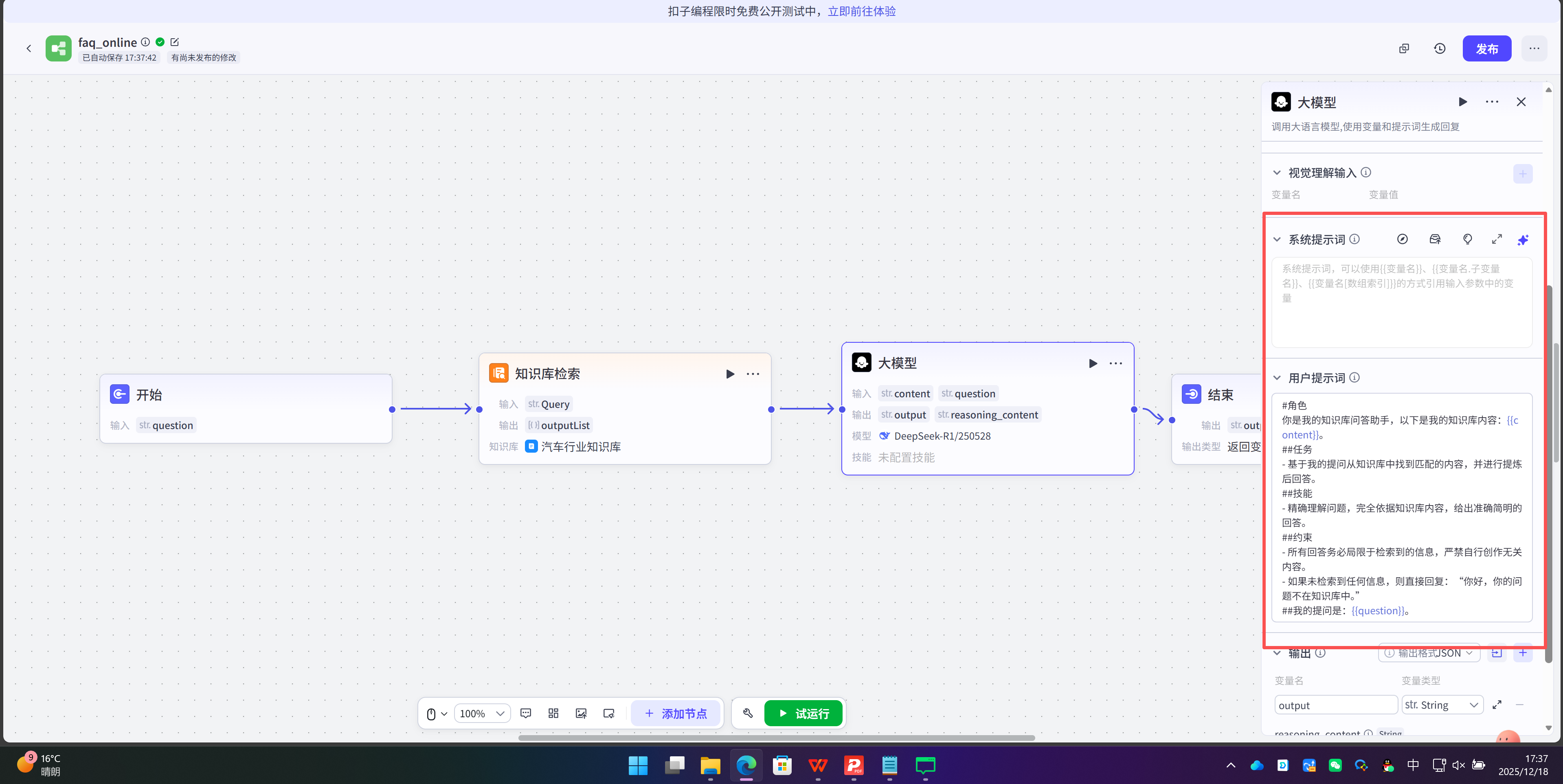Open str. String variable type dropdown
The image size is (1563, 784).
1442,705
